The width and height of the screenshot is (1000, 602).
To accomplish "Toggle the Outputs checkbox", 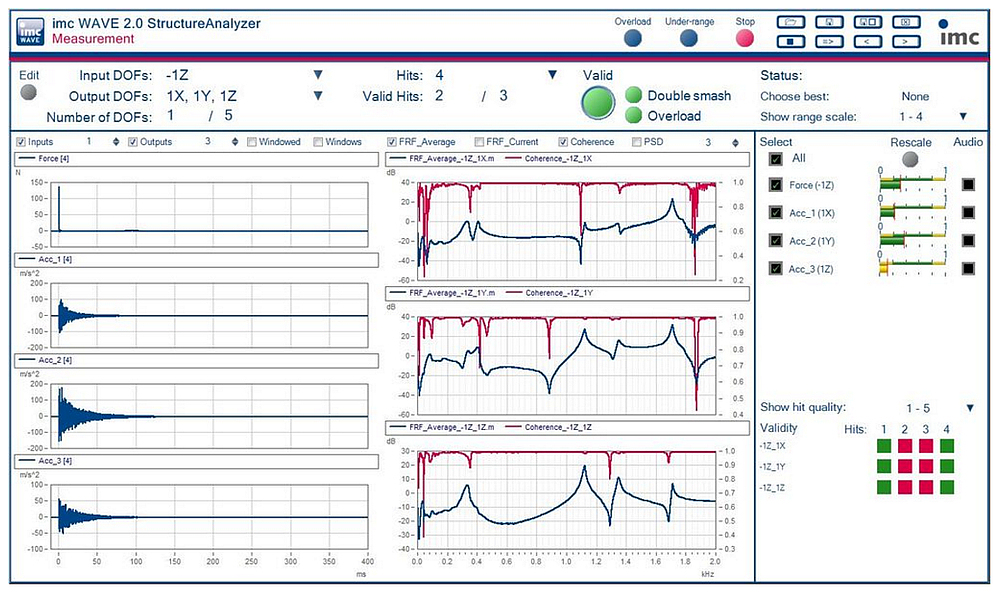I will coord(133,142).
